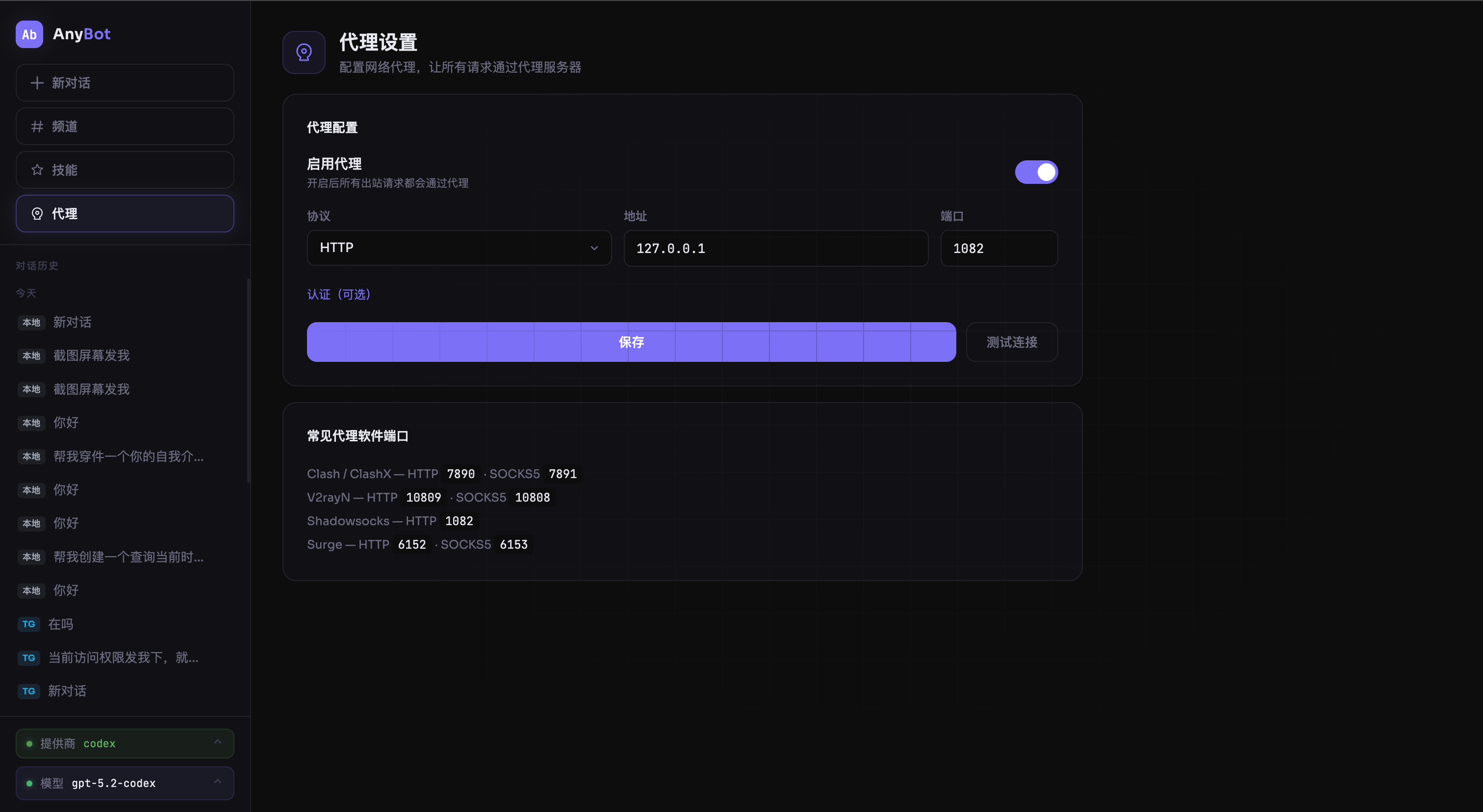Screen dimensions: 1483x812
Task: Open the 帮我穿件一个你的自我介... conversation
Action: click(x=125, y=457)
